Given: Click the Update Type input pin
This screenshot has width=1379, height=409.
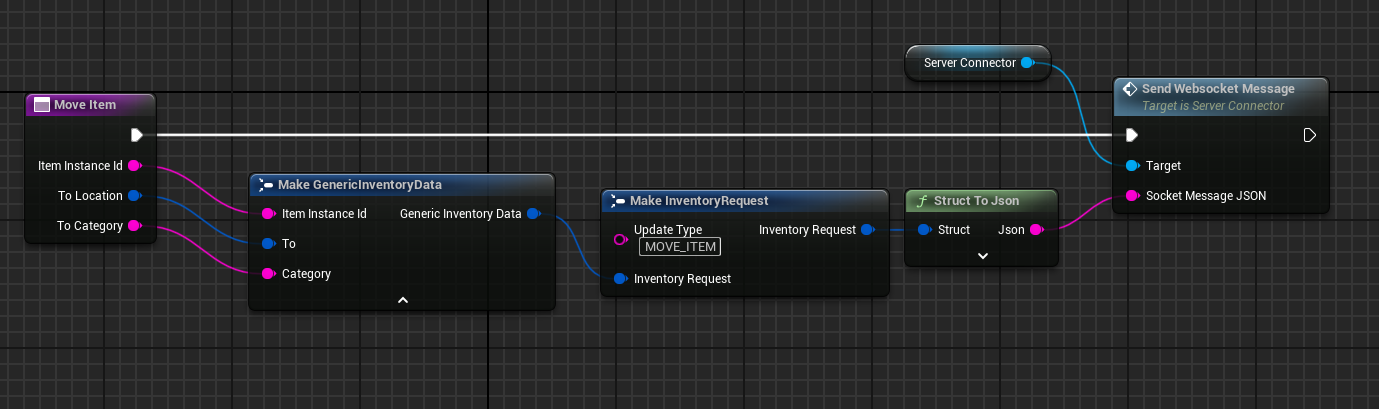Looking at the screenshot, I should pyautogui.click(x=620, y=239).
